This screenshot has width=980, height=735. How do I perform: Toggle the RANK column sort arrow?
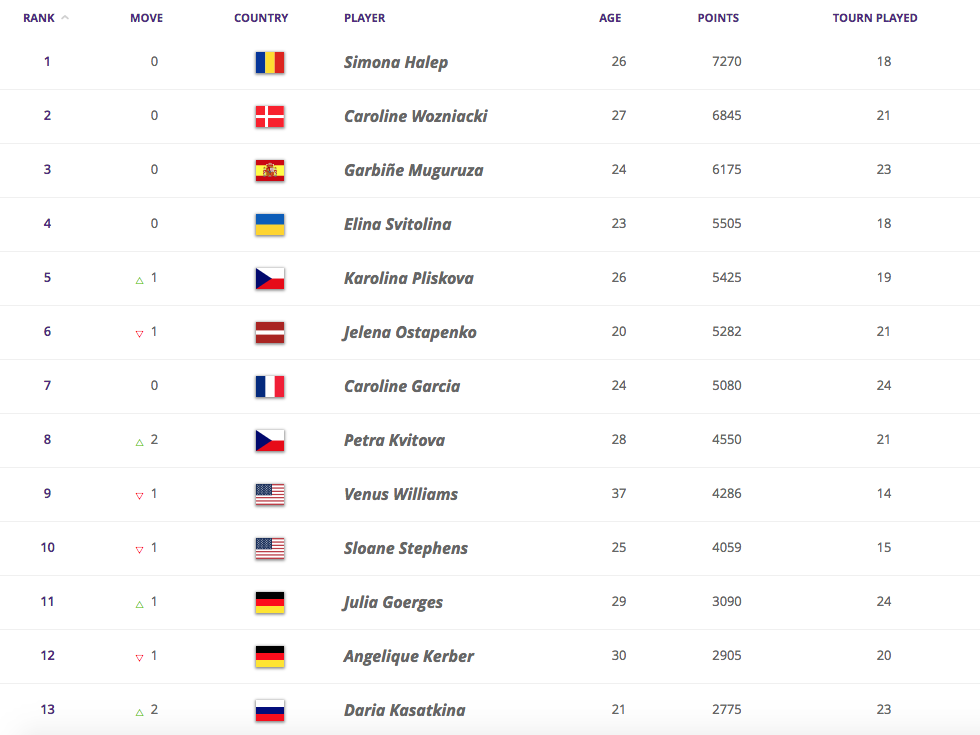[65, 18]
